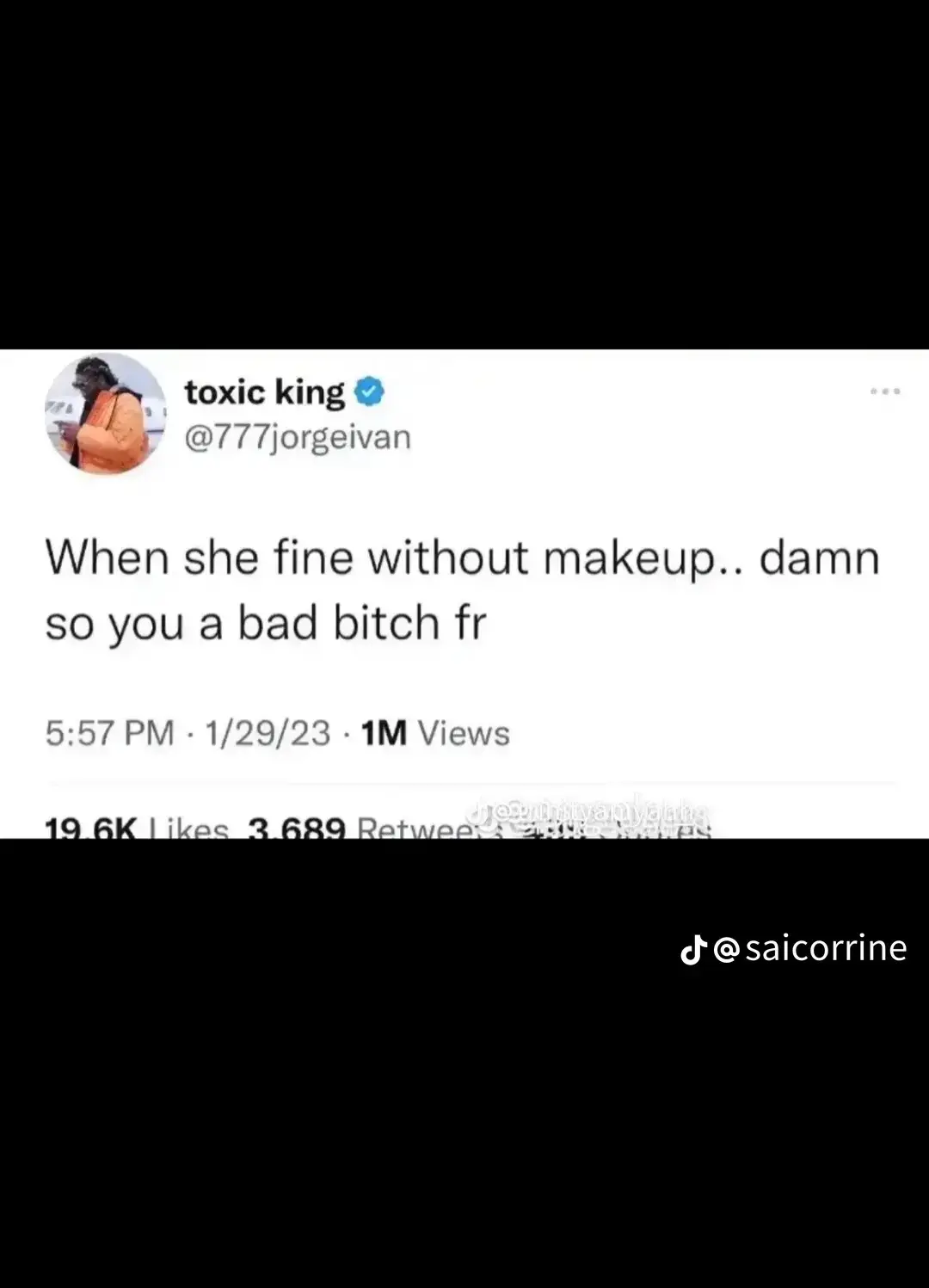
Task: Click the tweet line 'so you a bad bitch fr'
Action: click(266, 624)
